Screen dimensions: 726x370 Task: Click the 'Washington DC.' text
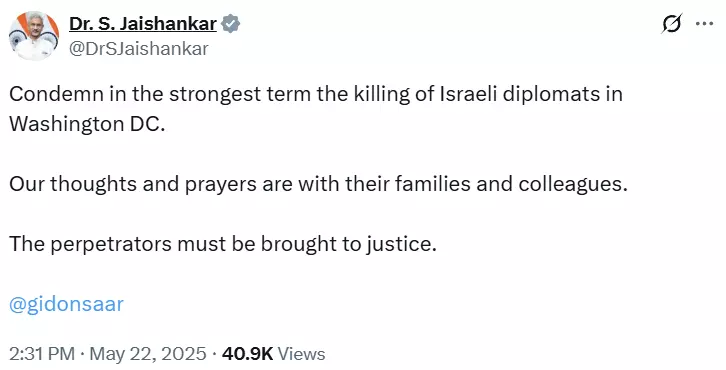coord(87,124)
